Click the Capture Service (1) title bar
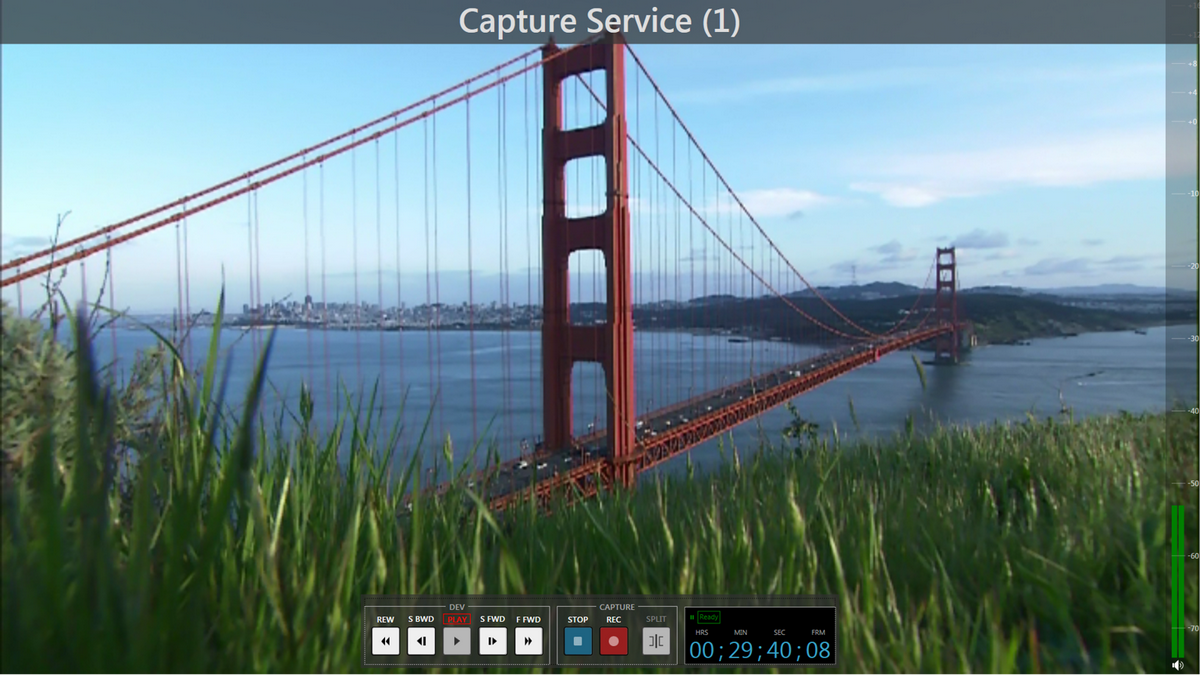 (600, 20)
